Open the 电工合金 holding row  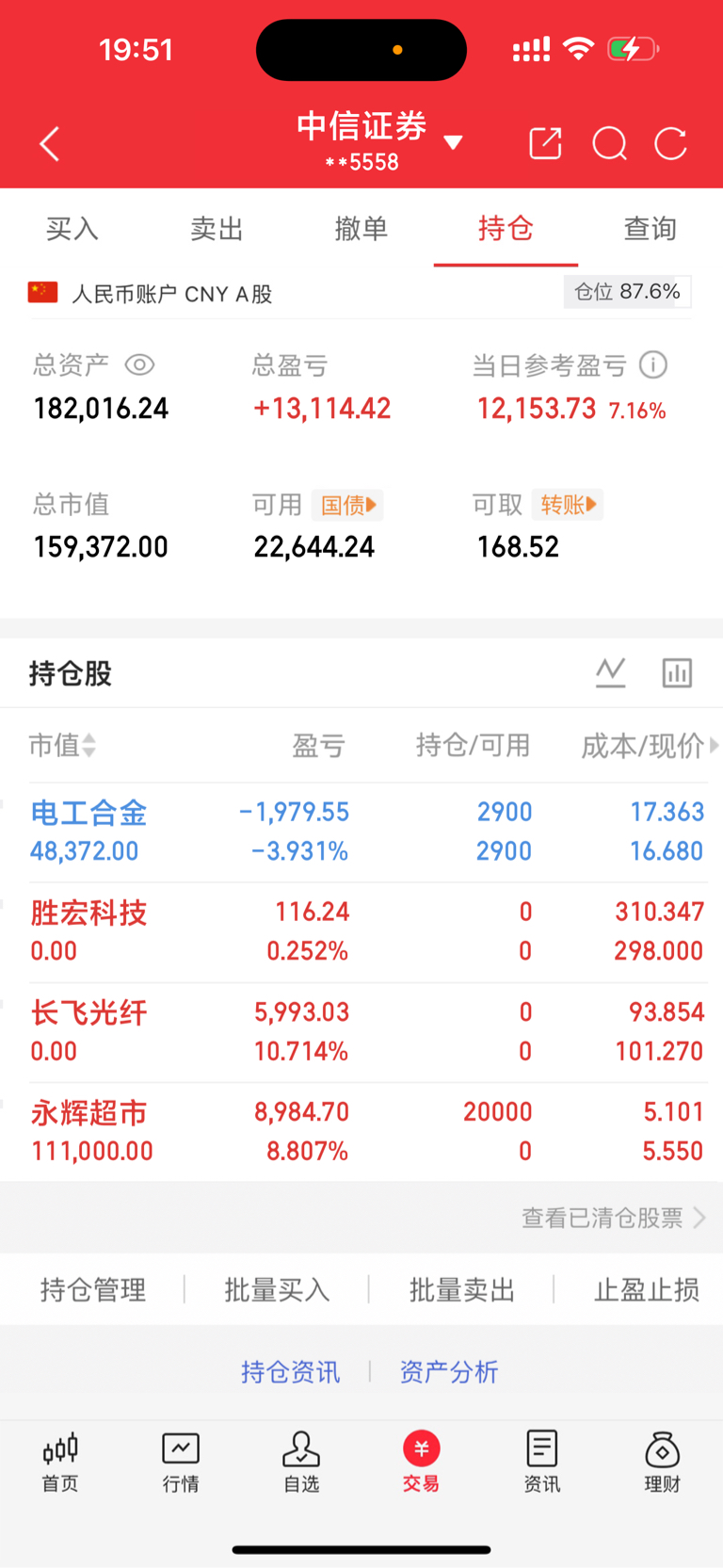coord(361,832)
